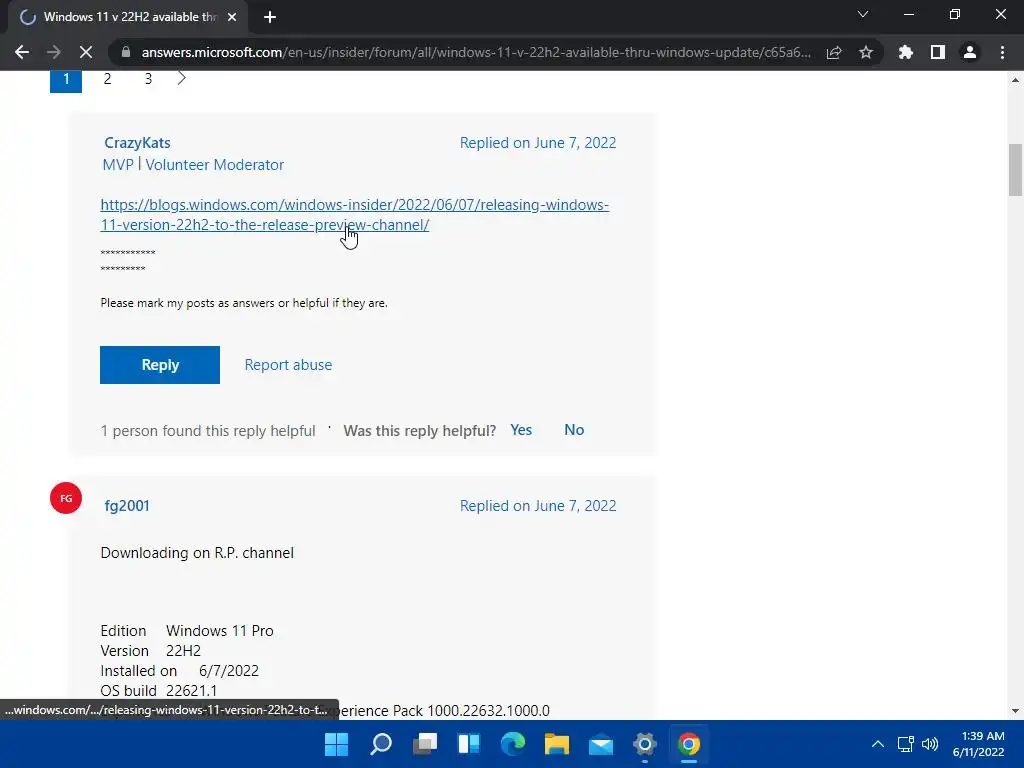Go to page 3 of replies
1024x768 pixels.
pyautogui.click(x=148, y=79)
